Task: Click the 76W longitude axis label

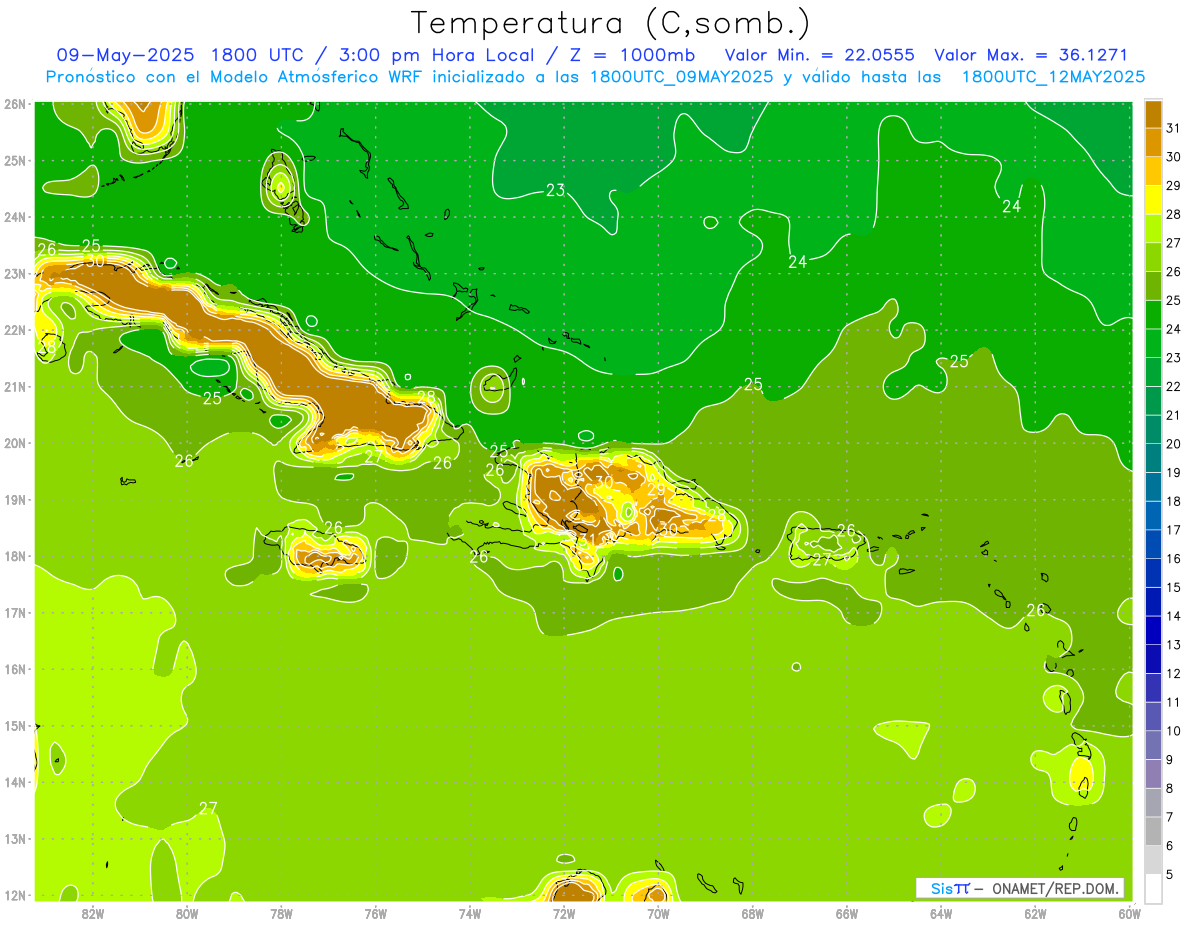Action: tap(375, 913)
